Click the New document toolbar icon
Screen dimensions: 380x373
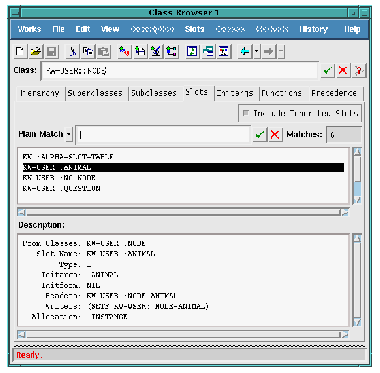point(20,51)
